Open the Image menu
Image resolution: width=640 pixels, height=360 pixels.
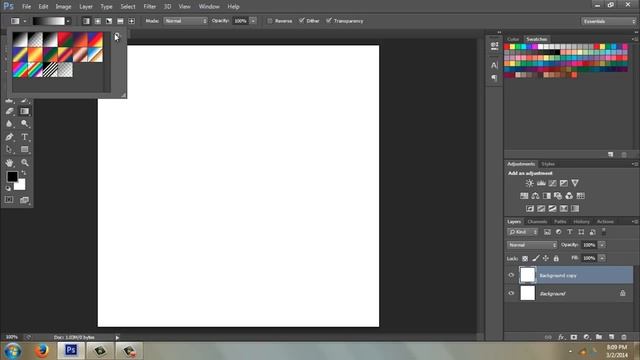tap(63, 7)
